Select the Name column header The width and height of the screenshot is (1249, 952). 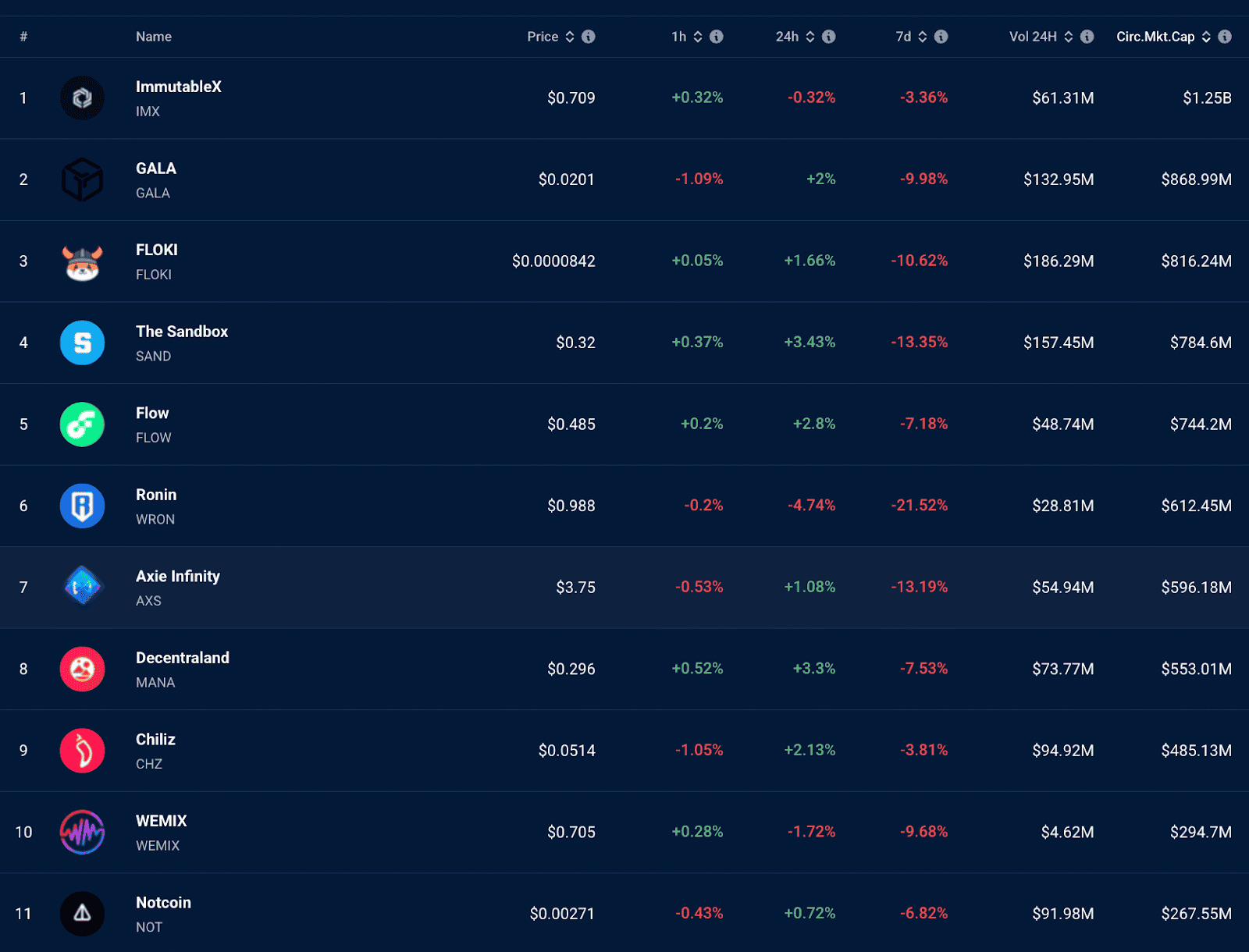tap(154, 37)
